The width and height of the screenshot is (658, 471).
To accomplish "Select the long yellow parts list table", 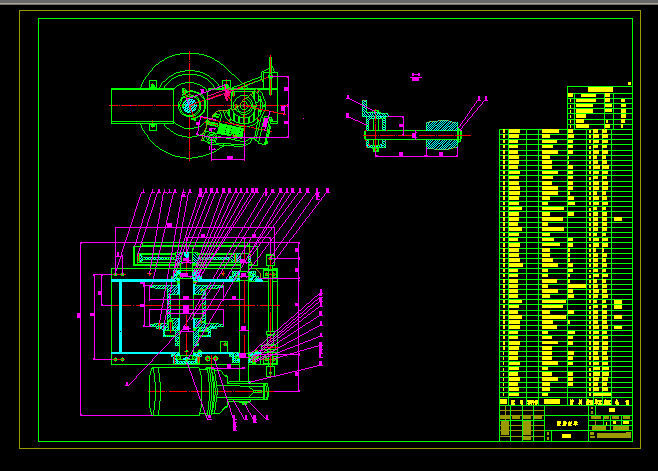I will [566, 267].
